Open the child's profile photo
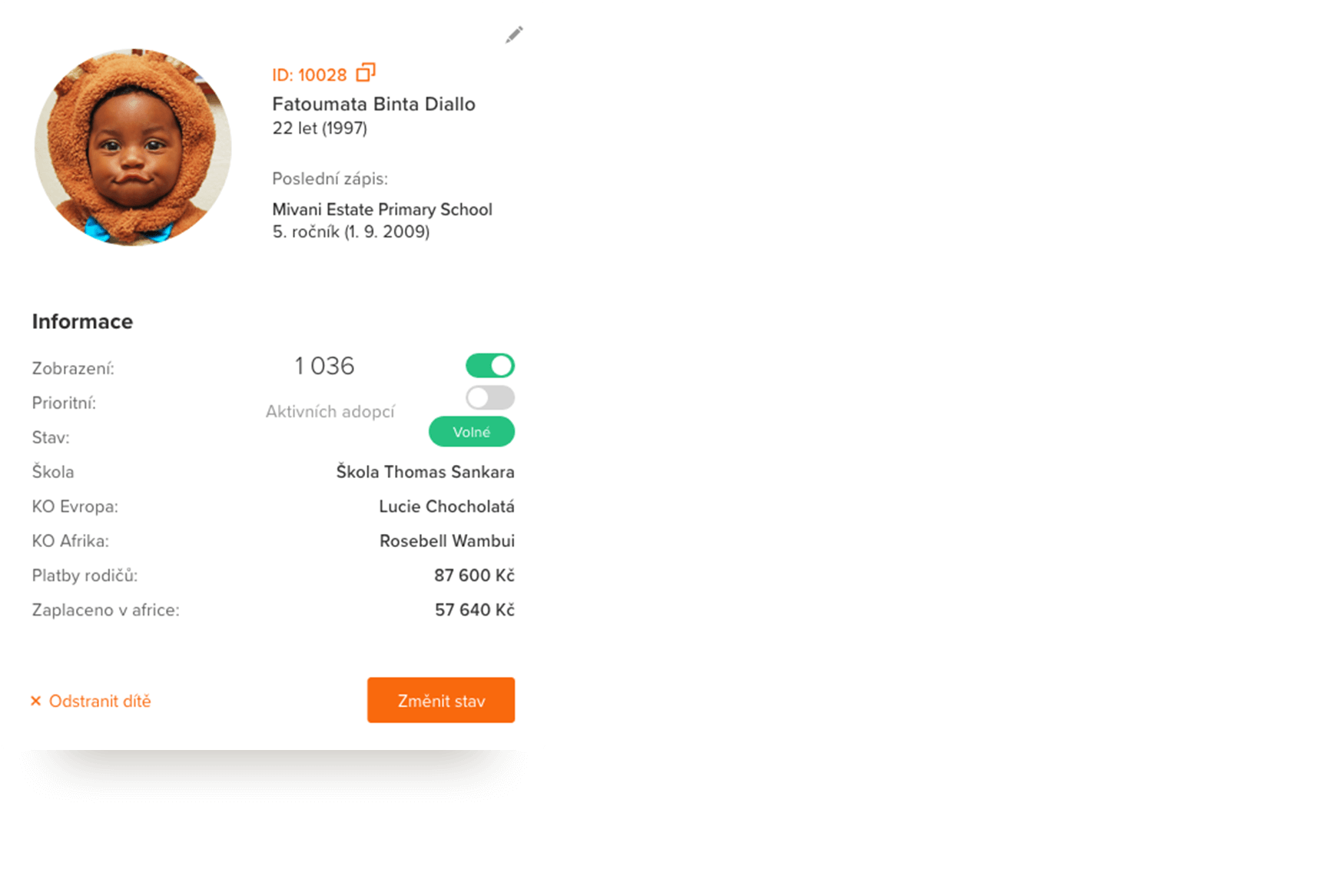This screenshot has width=1343, height=896. [x=133, y=148]
